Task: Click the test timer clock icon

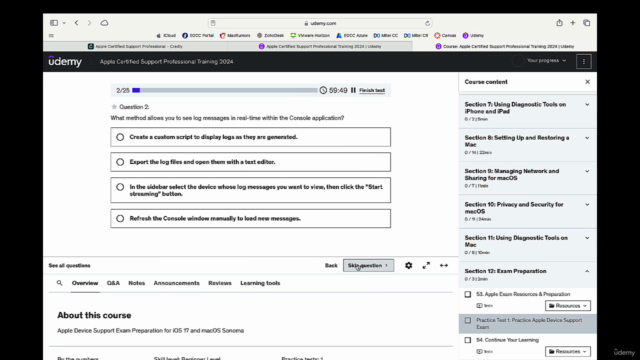Action: pyautogui.click(x=323, y=90)
